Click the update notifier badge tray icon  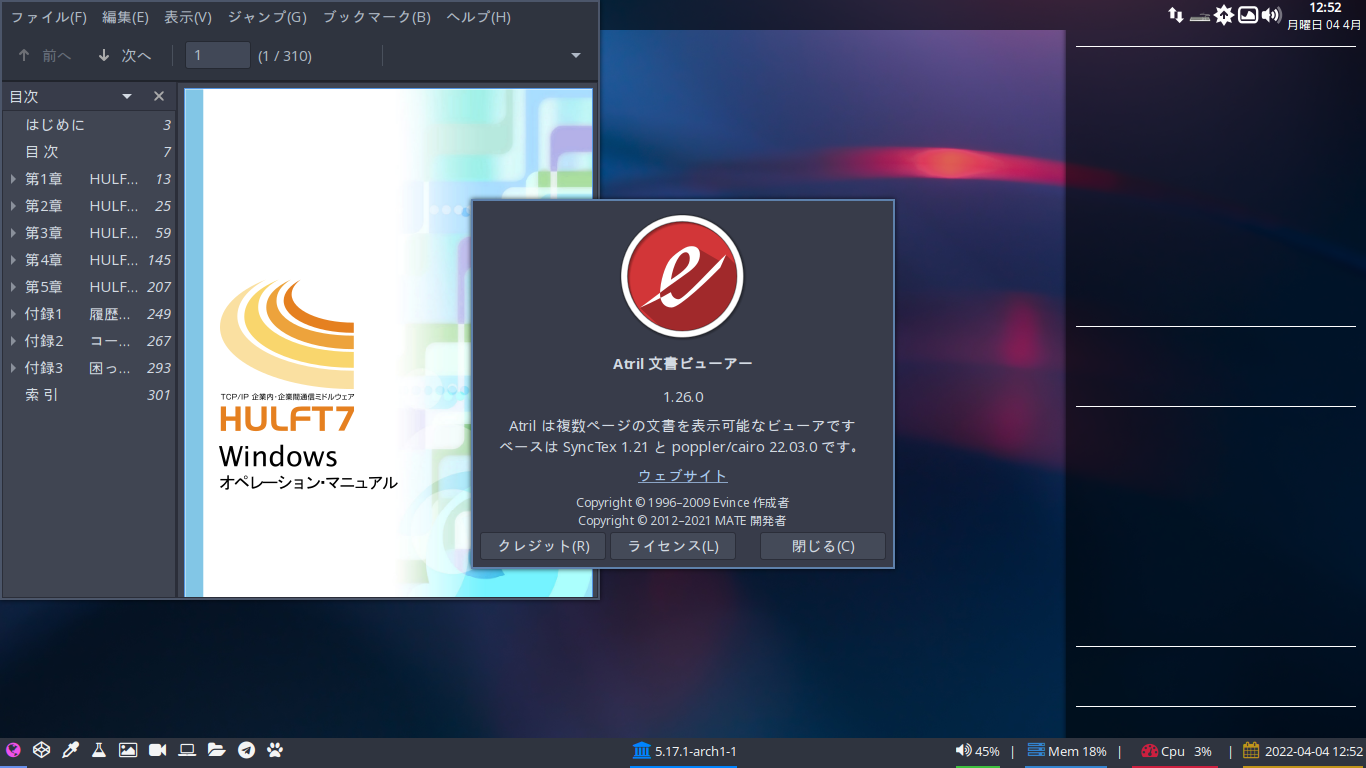pos(1224,15)
